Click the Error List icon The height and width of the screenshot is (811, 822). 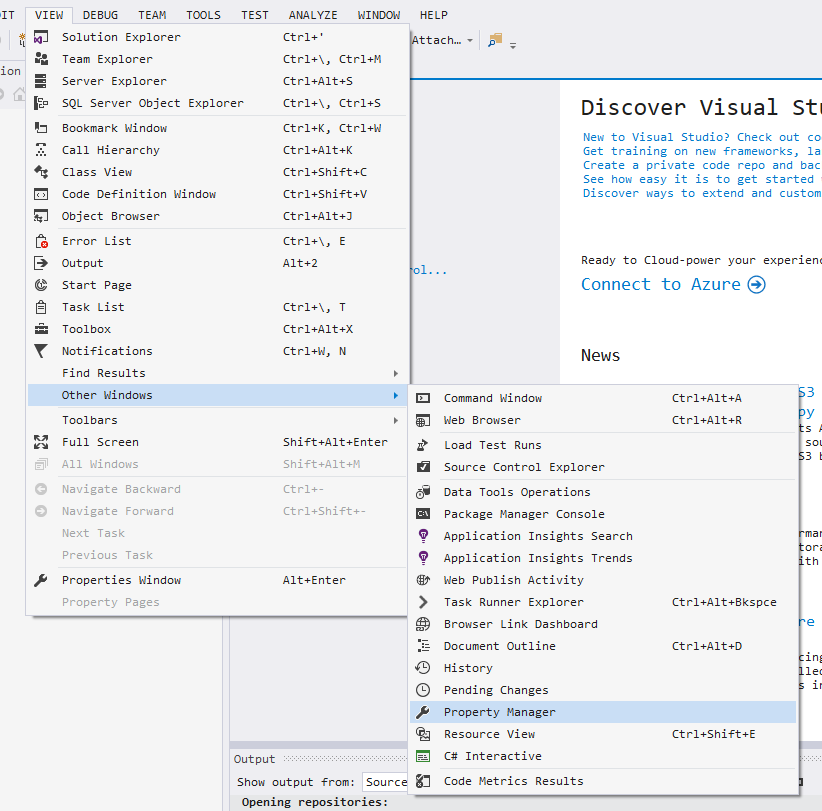[x=41, y=242]
